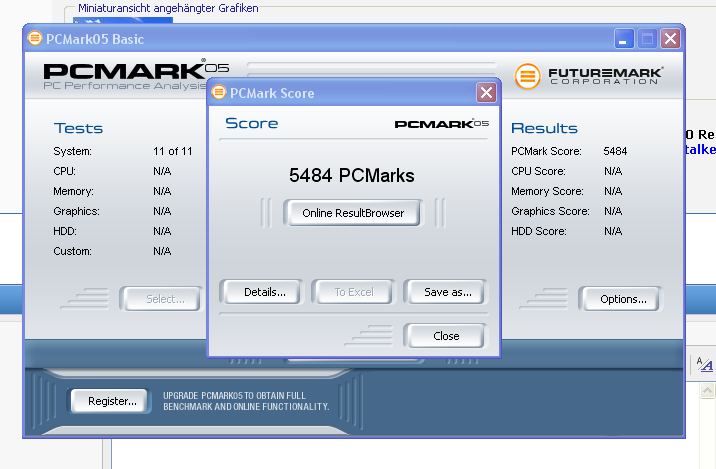Open the Options... dialog

621,299
